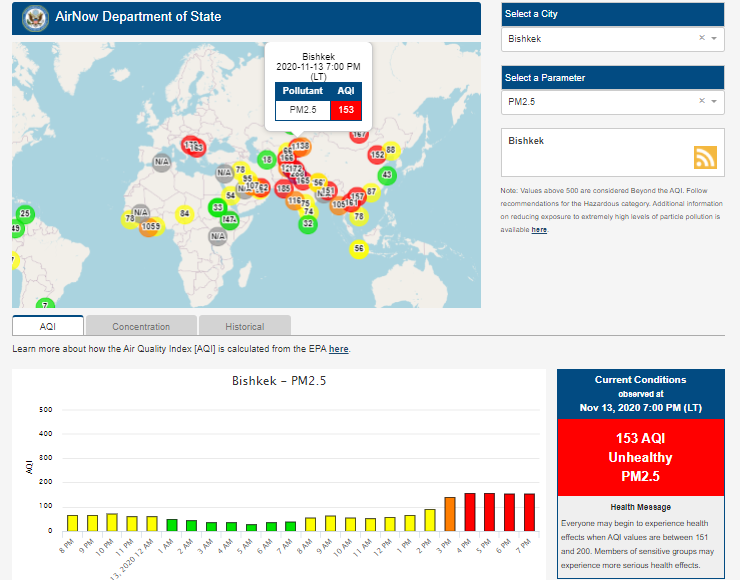This screenshot has width=740, height=580.
Task: Click the yellow map marker showing 88
Action: 391,150
